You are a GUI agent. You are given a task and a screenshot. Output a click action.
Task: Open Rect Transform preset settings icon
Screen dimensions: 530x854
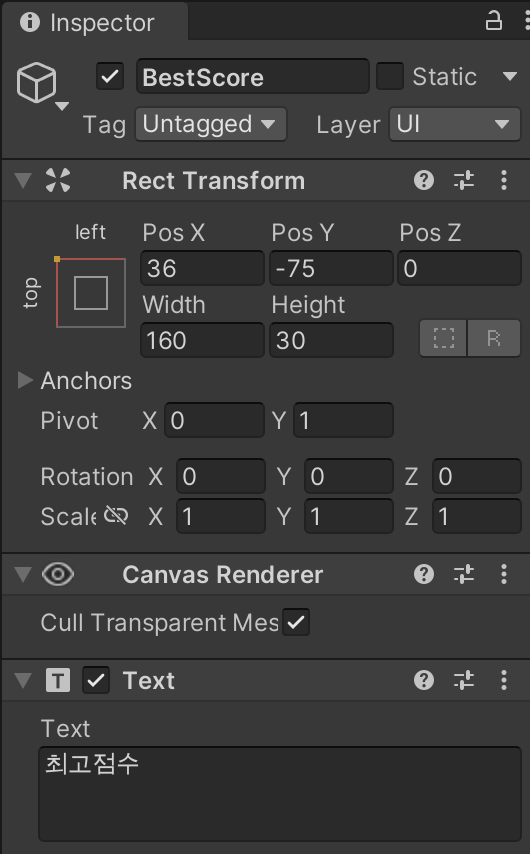[464, 180]
